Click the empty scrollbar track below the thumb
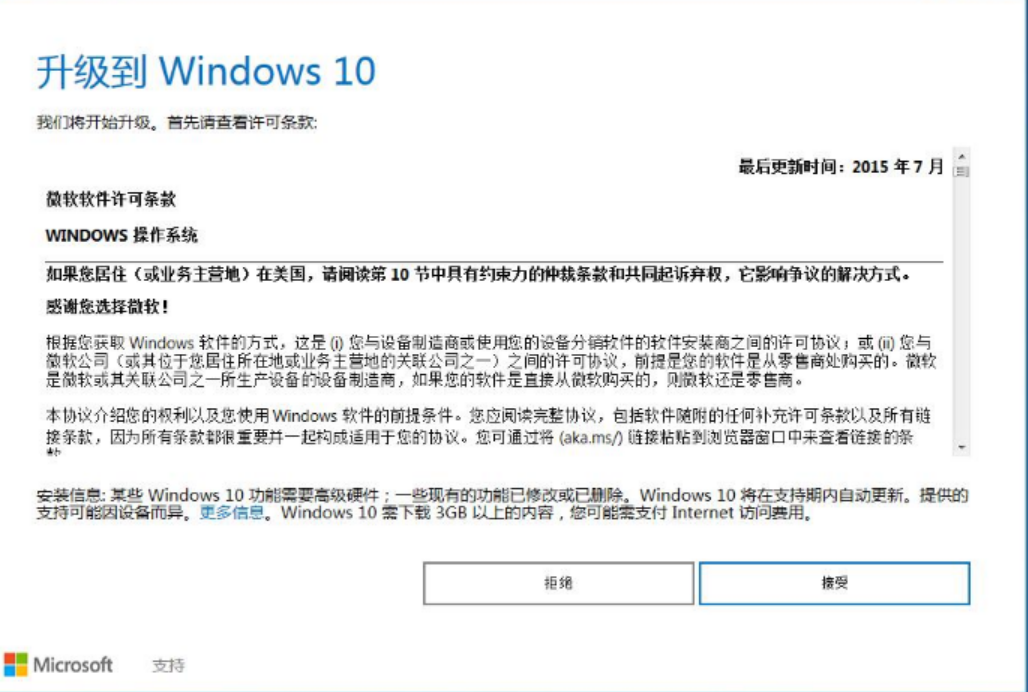This screenshot has height=692, width=1028. tap(961, 308)
